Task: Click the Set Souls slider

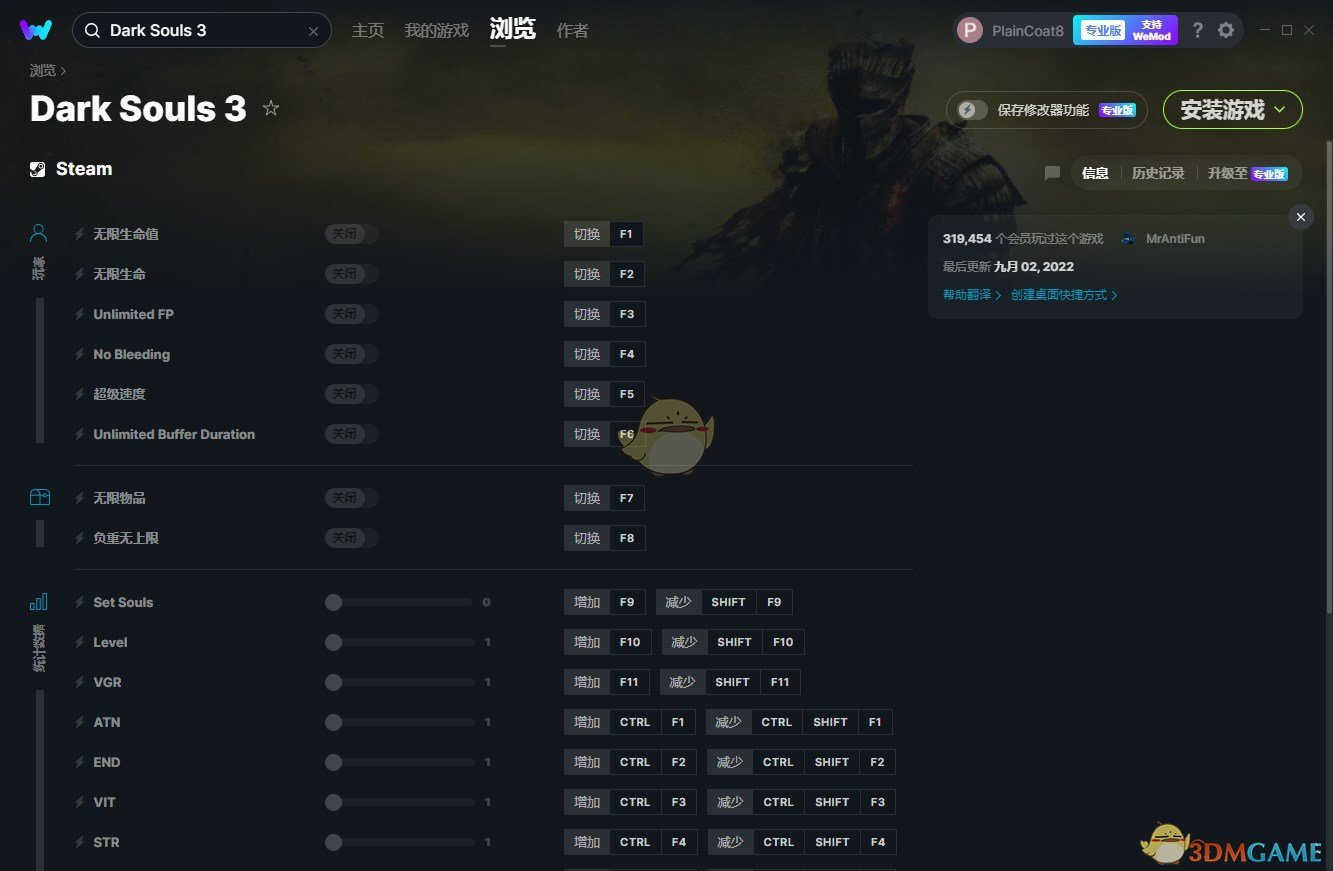Action: pos(400,602)
